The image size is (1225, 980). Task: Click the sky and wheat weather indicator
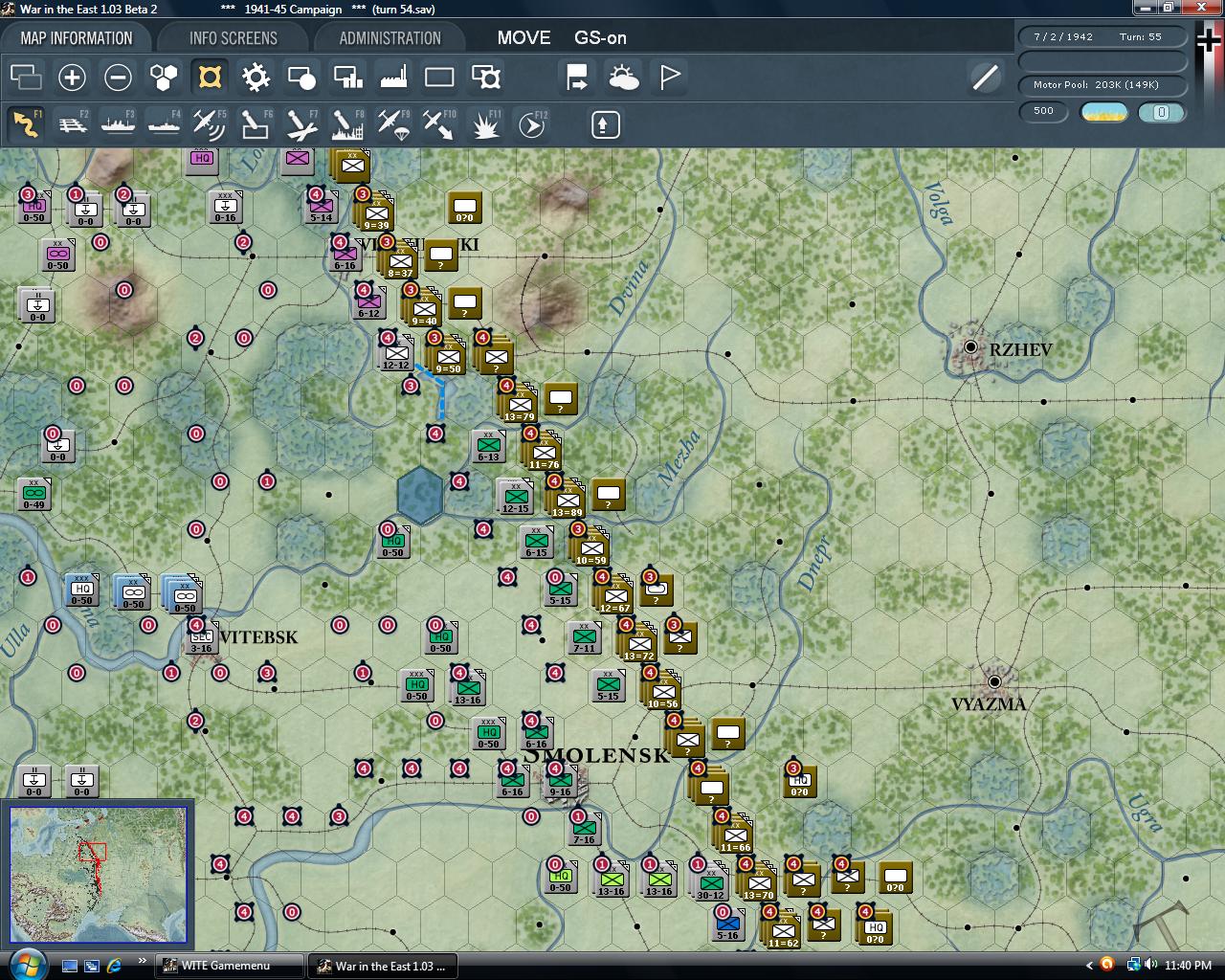pyautogui.click(x=1103, y=112)
